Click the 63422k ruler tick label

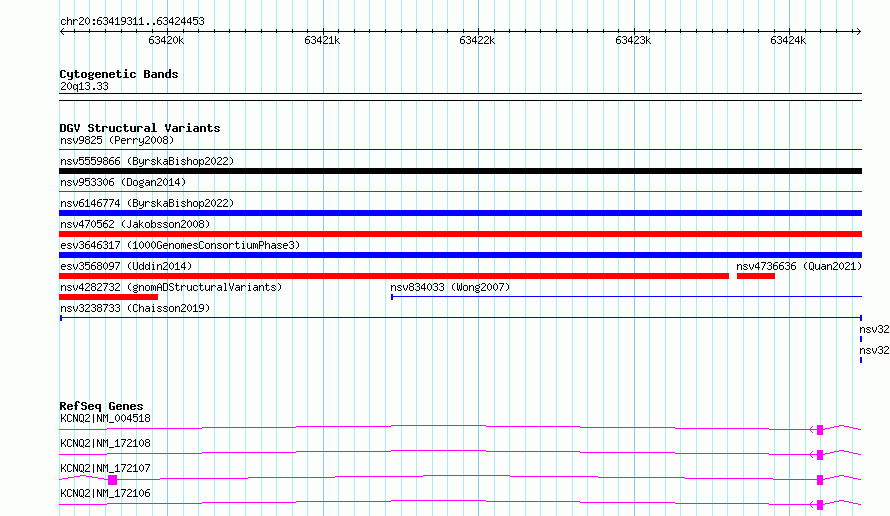pos(477,40)
